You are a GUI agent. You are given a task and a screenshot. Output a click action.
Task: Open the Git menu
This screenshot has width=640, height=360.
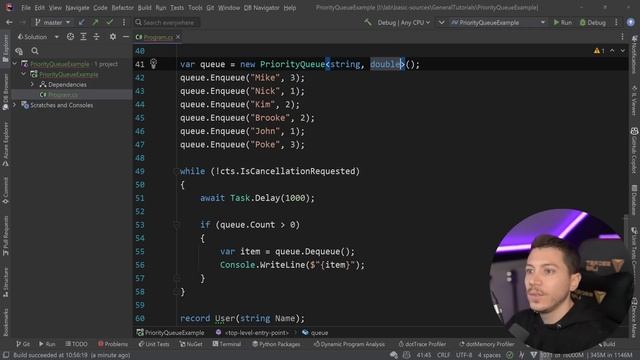210,8
